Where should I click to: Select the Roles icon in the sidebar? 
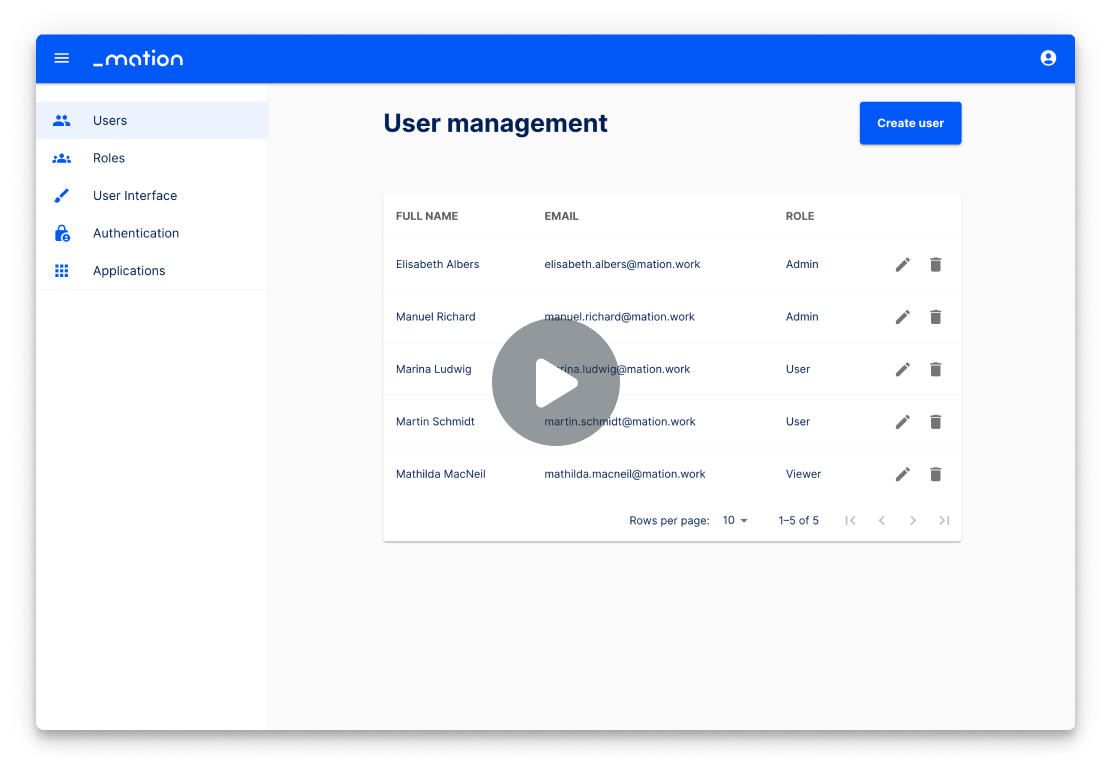click(x=61, y=158)
